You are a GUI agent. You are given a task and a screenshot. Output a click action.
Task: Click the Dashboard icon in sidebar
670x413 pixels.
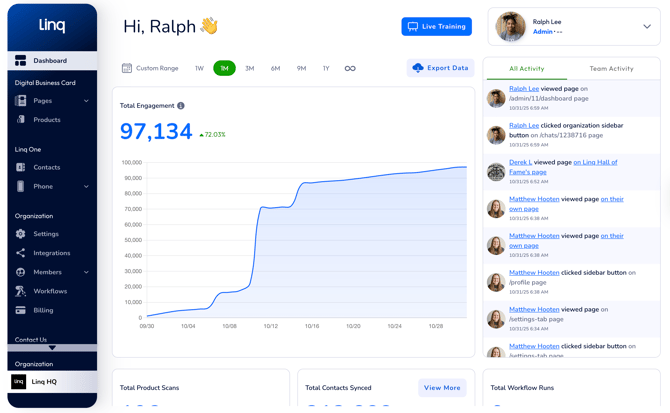tap(21, 61)
